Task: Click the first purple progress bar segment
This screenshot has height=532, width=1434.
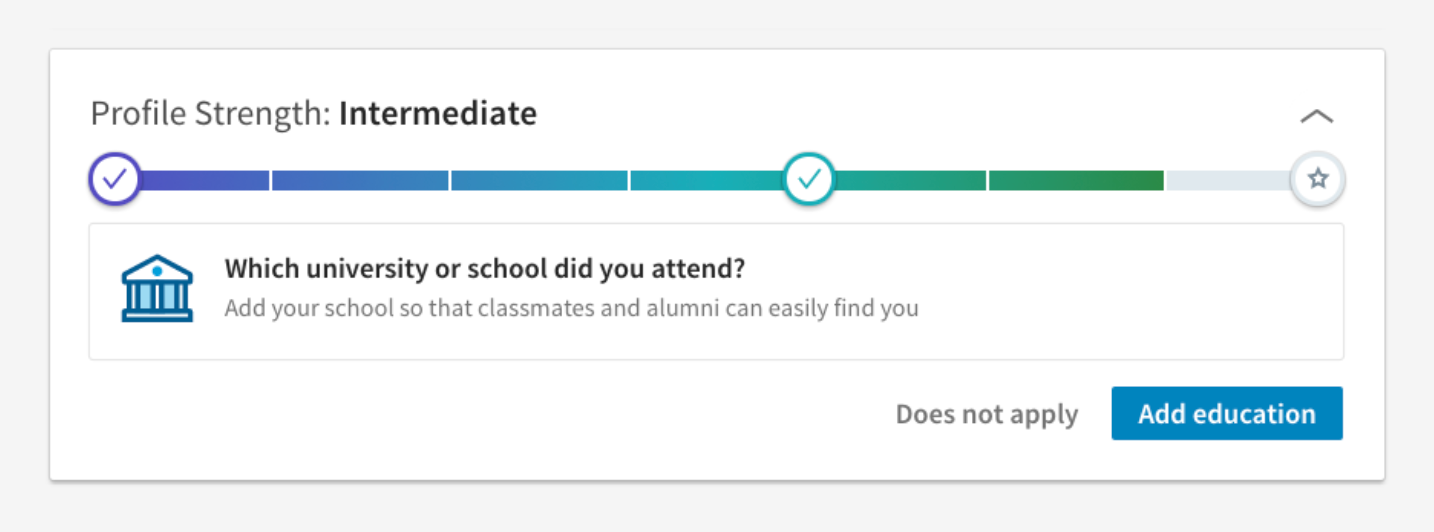Action: tap(205, 181)
